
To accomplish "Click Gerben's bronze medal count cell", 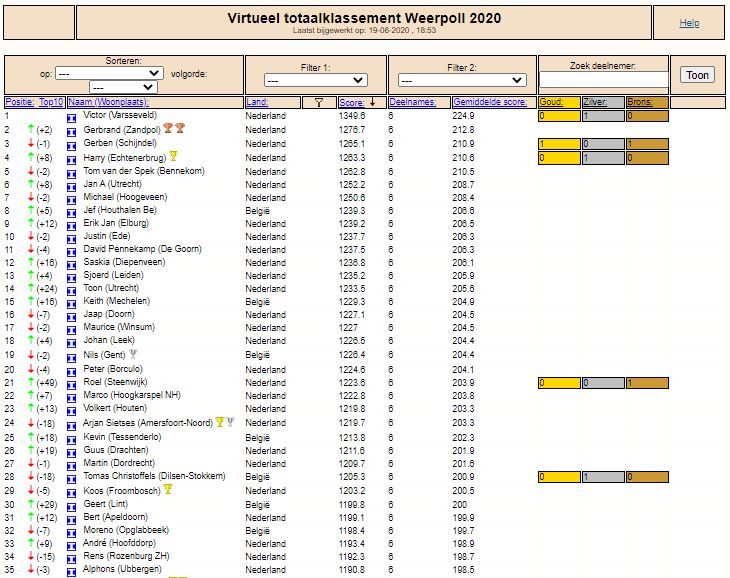I will coord(647,144).
